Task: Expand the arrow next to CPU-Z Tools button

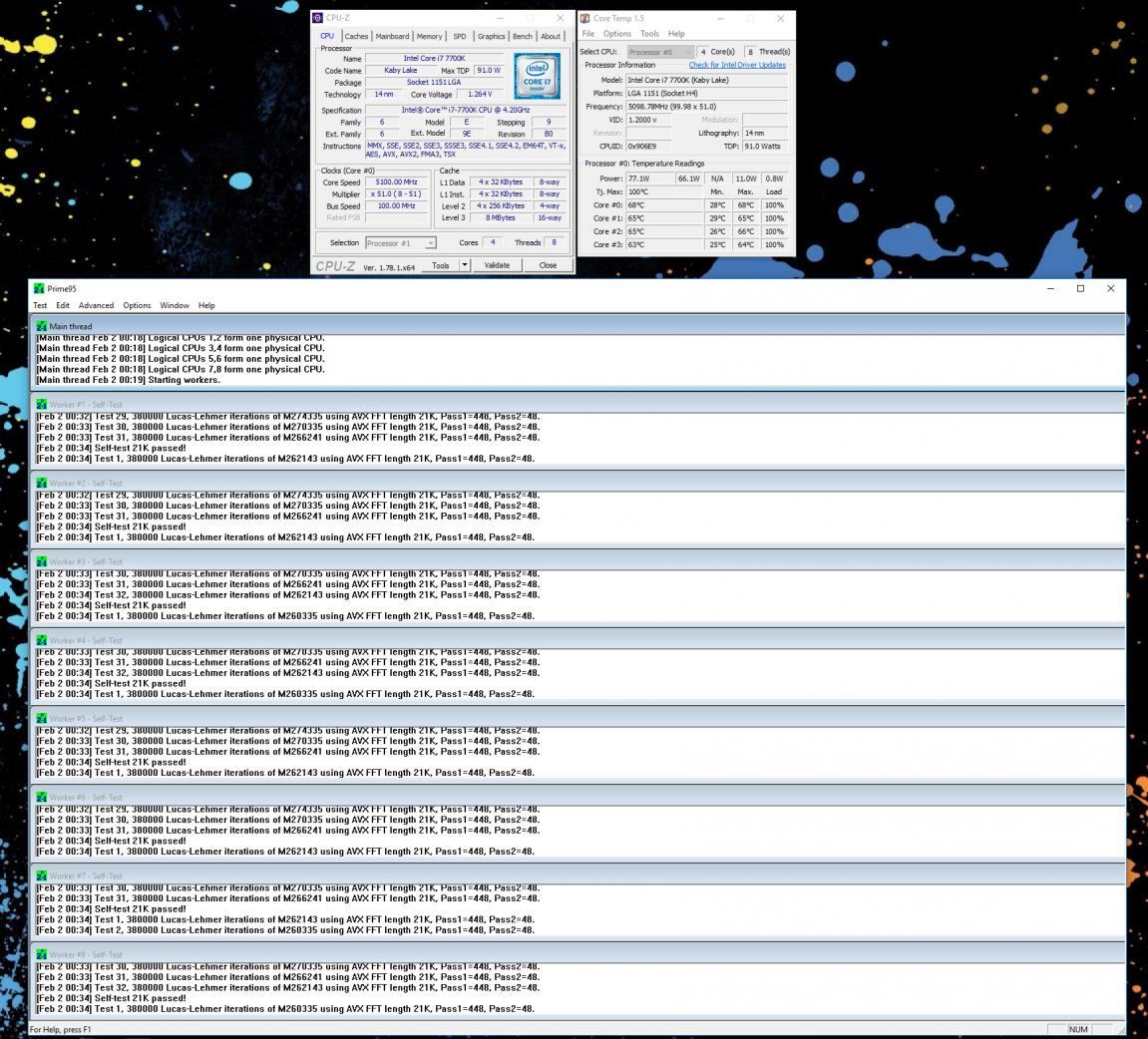Action: 464,265
